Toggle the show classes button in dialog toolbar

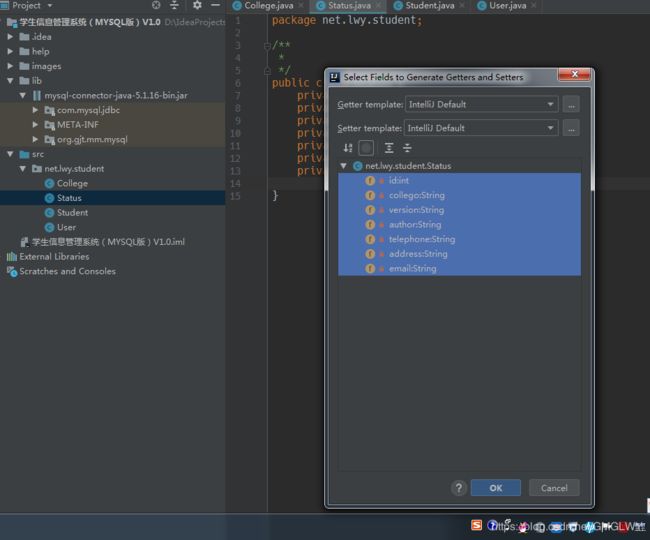(x=366, y=148)
